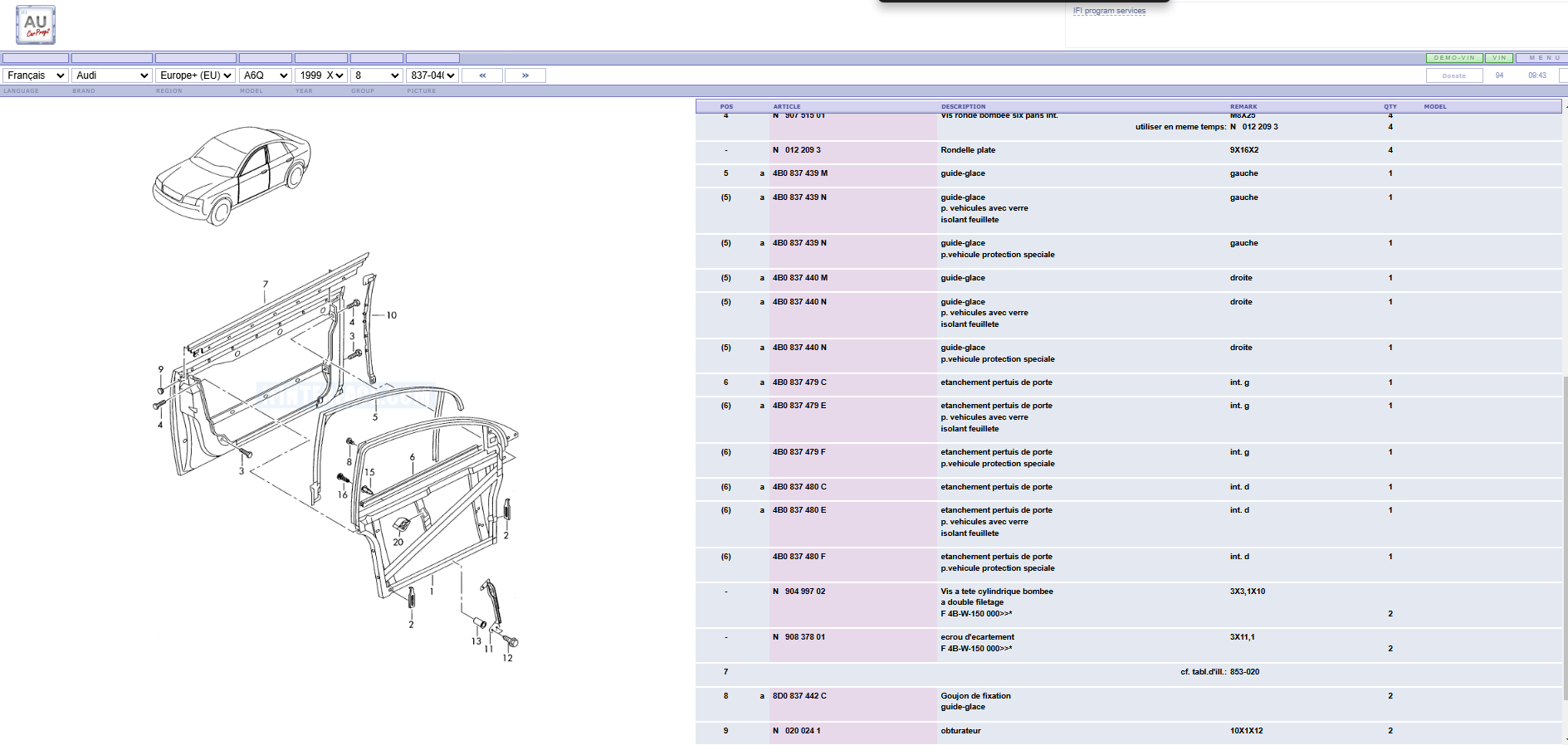The width and height of the screenshot is (1568, 745).
Task: Open the Language dropdown showing Français
Action: tap(36, 75)
